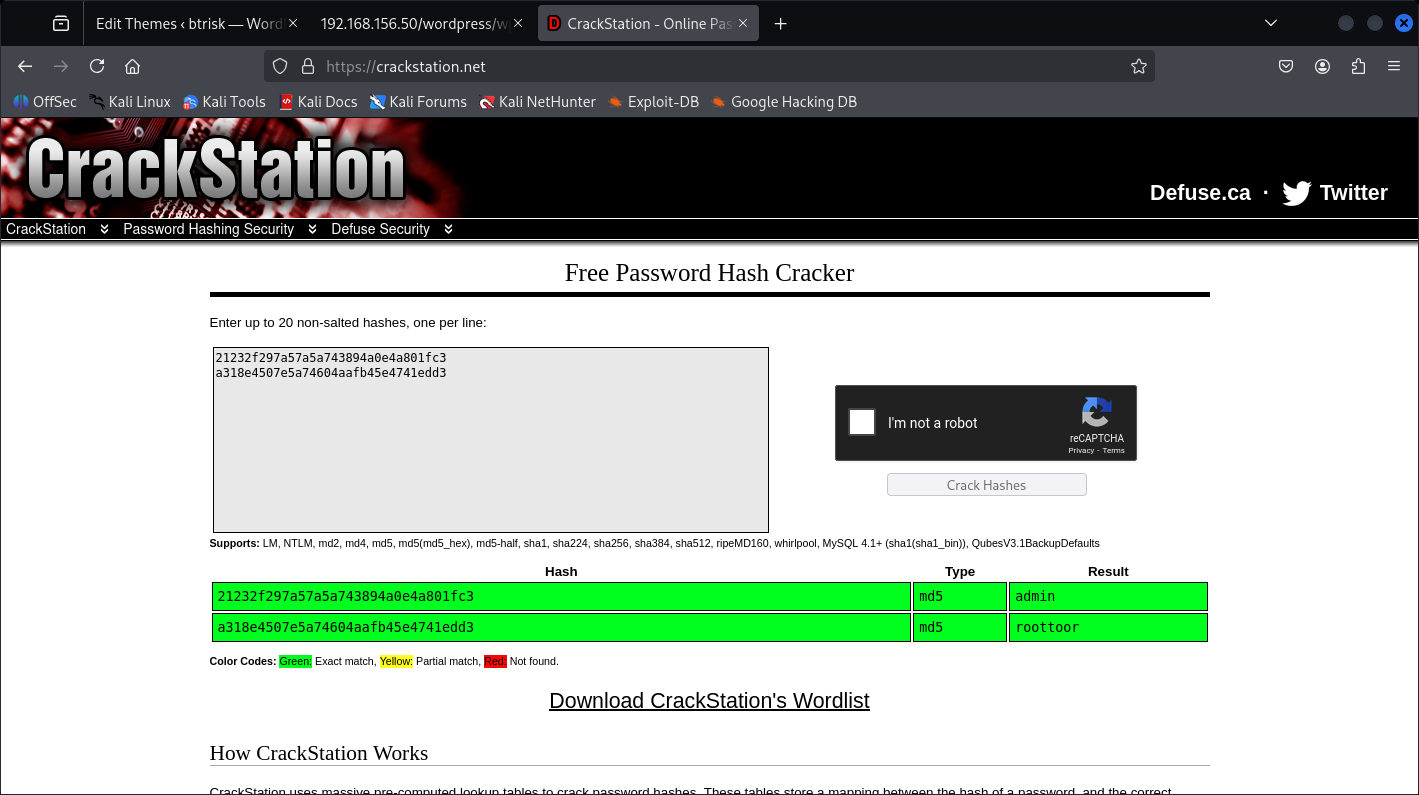Go back with the browser back arrow
This screenshot has height=795, width=1419.
25,66
